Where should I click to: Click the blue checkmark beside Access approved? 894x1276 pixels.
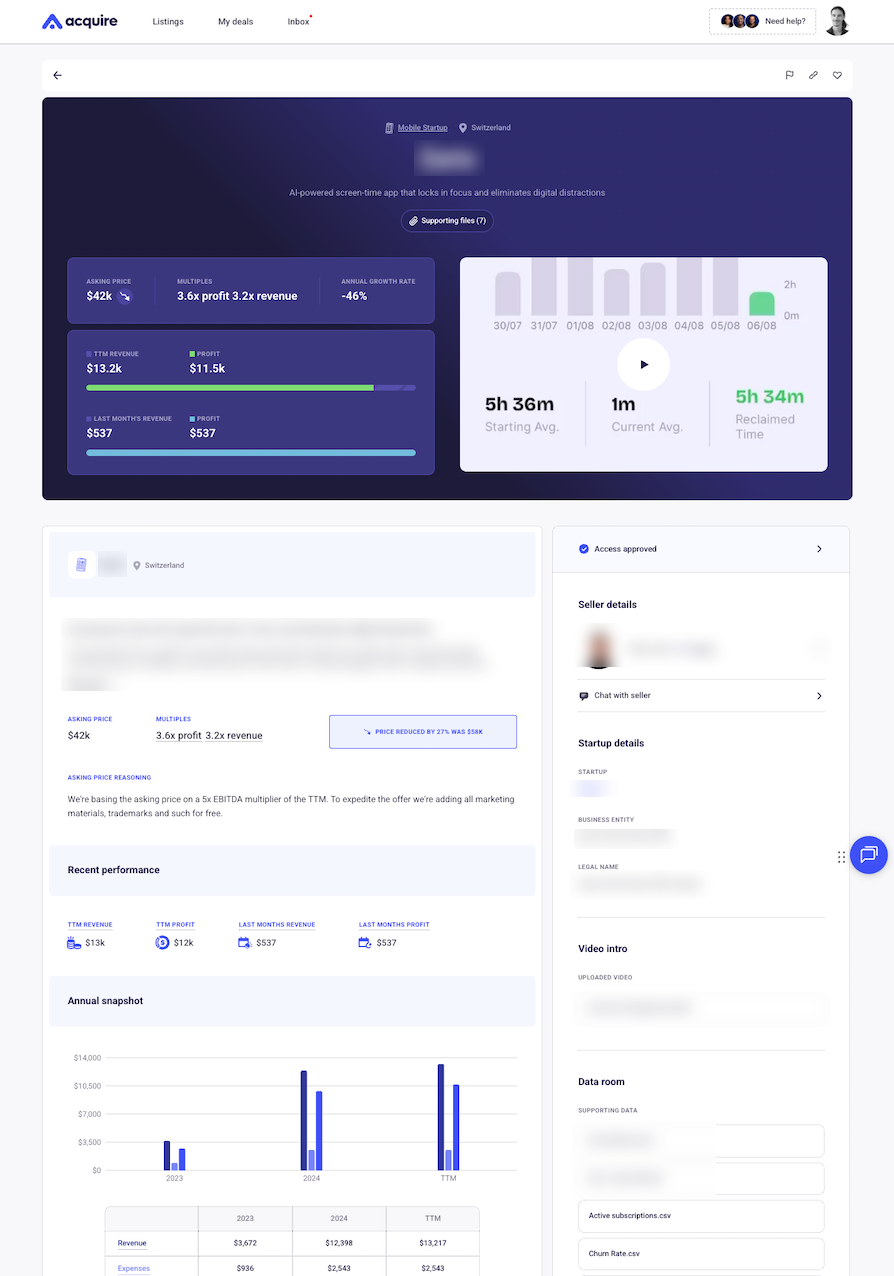pyautogui.click(x=584, y=549)
